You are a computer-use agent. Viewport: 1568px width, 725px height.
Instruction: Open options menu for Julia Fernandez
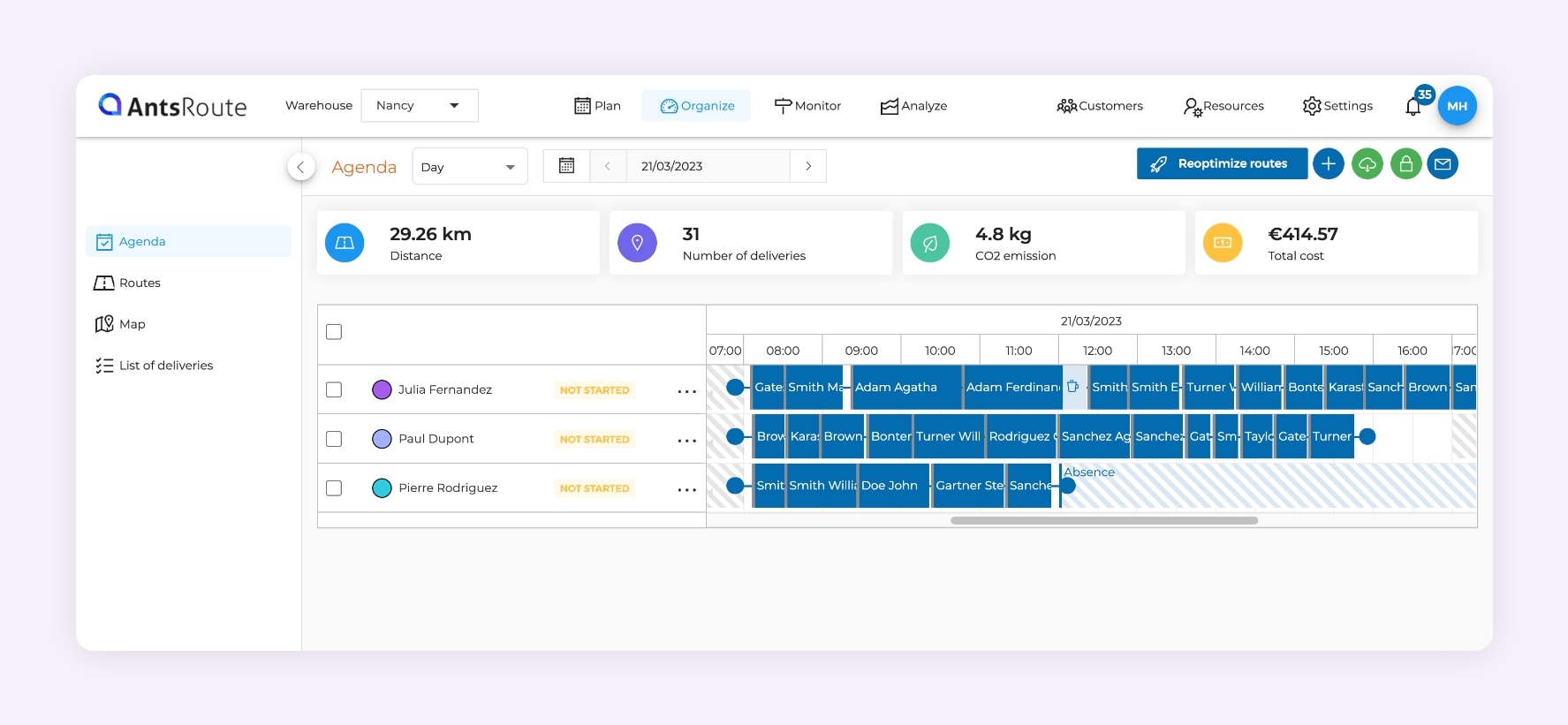click(x=686, y=390)
